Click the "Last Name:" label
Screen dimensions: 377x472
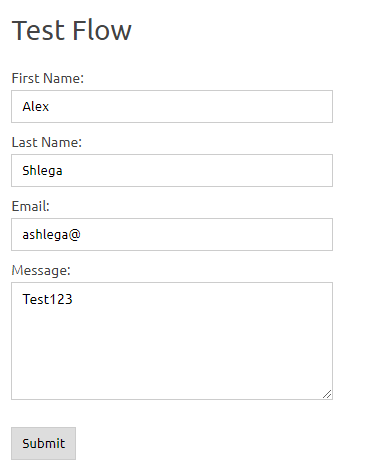click(47, 142)
